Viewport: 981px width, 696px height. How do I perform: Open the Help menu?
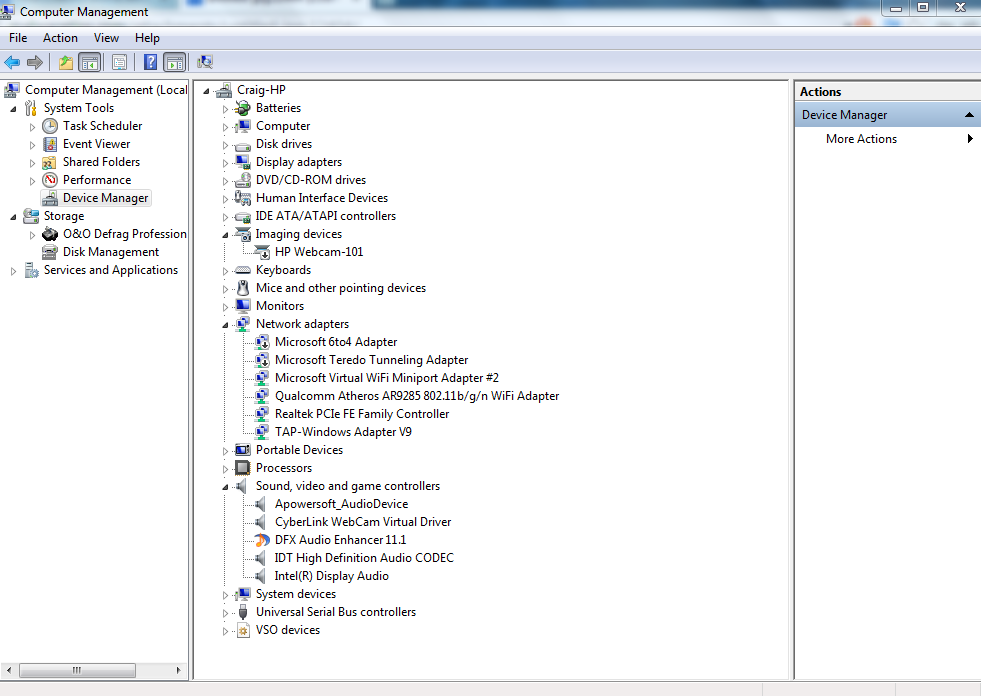point(147,38)
